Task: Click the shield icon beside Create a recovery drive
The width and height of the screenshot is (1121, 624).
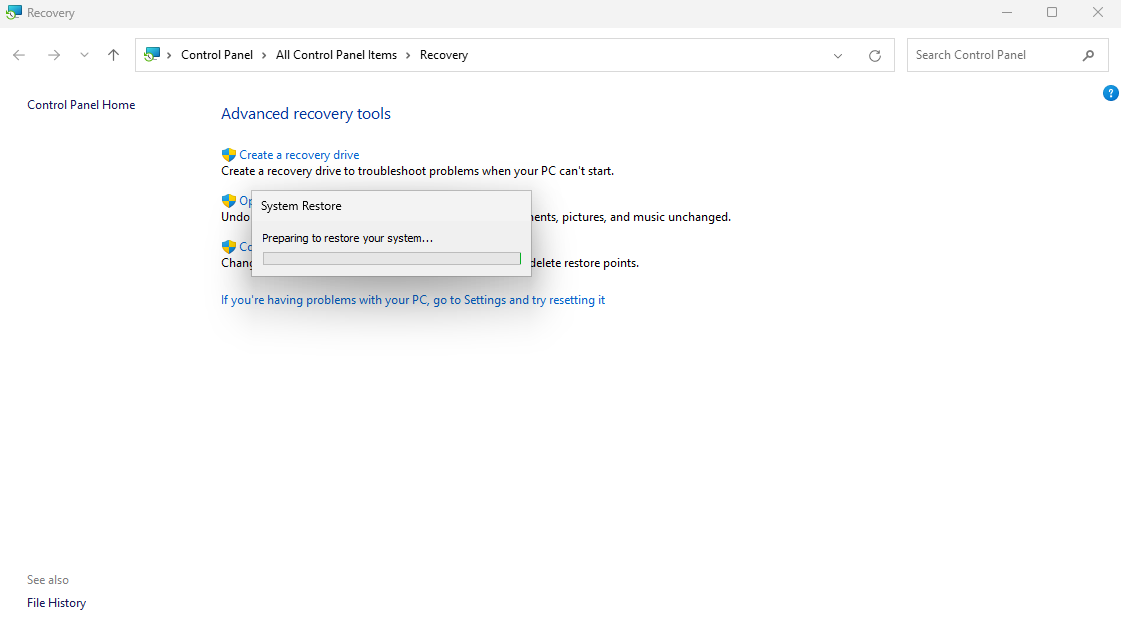Action: [229, 154]
